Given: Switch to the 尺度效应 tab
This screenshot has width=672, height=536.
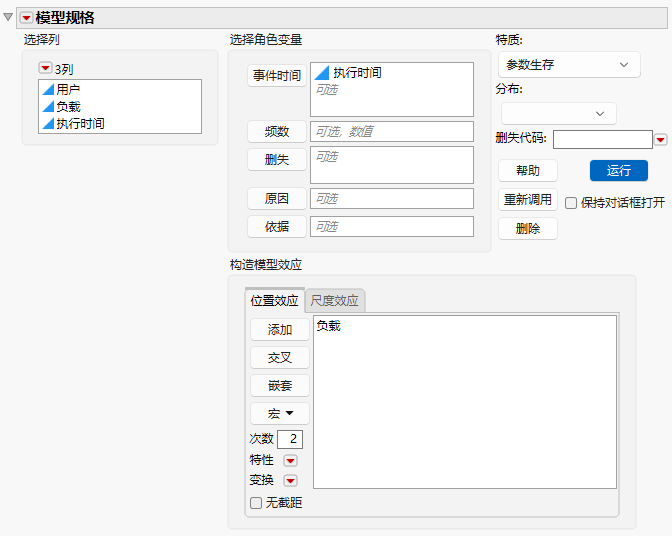Looking at the screenshot, I should tap(334, 301).
